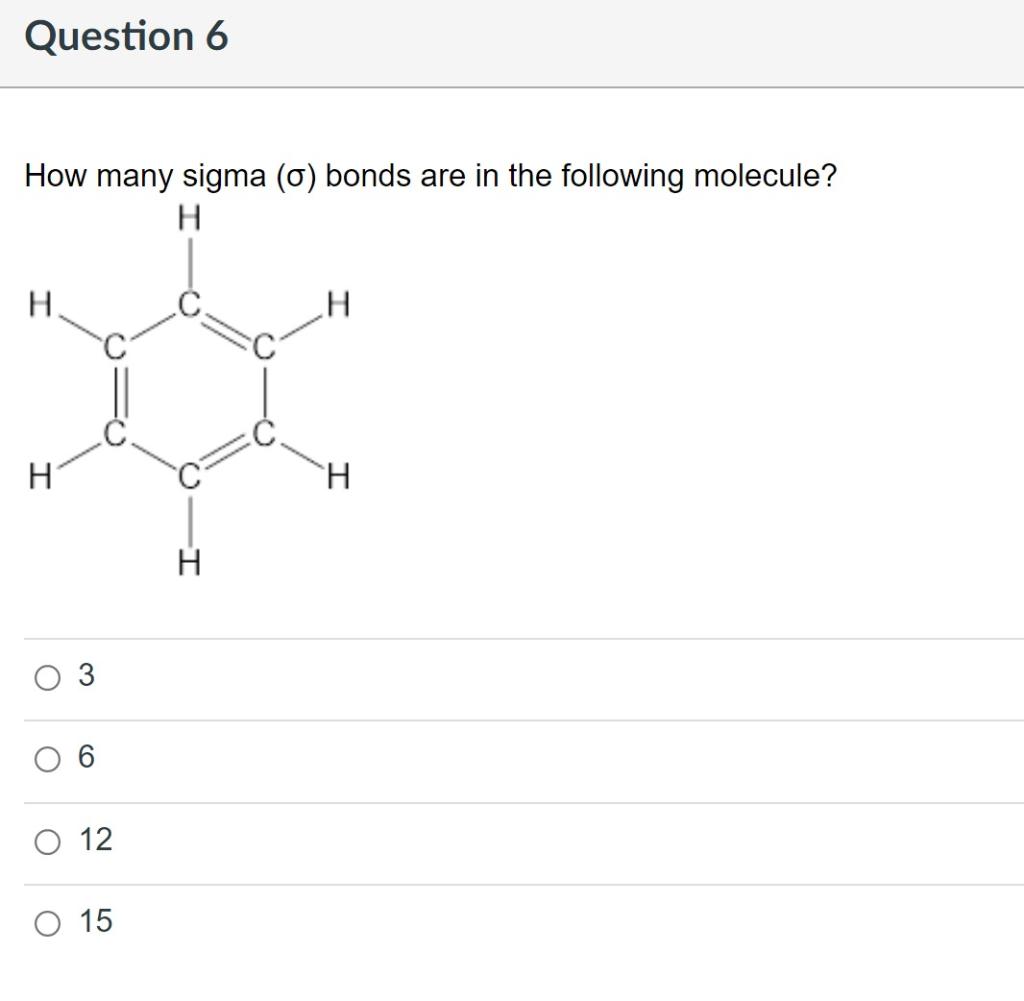Click the answer label text 12
This screenshot has height=1001, width=1024.
95,841
